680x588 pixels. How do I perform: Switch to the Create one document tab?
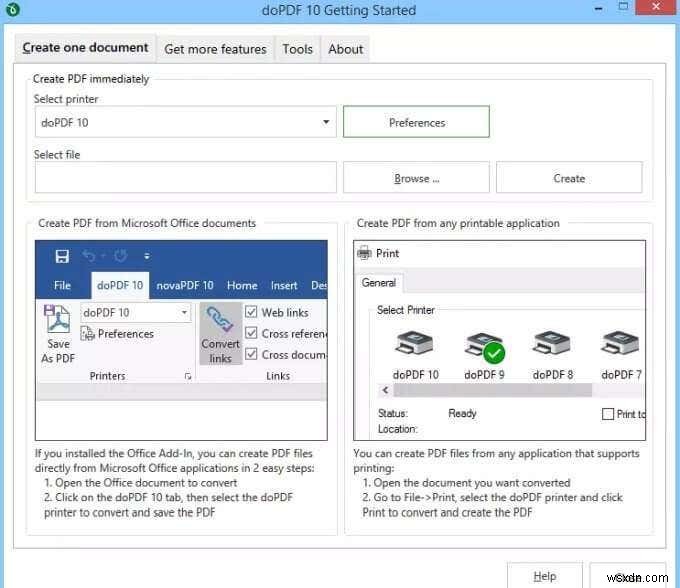85,47
